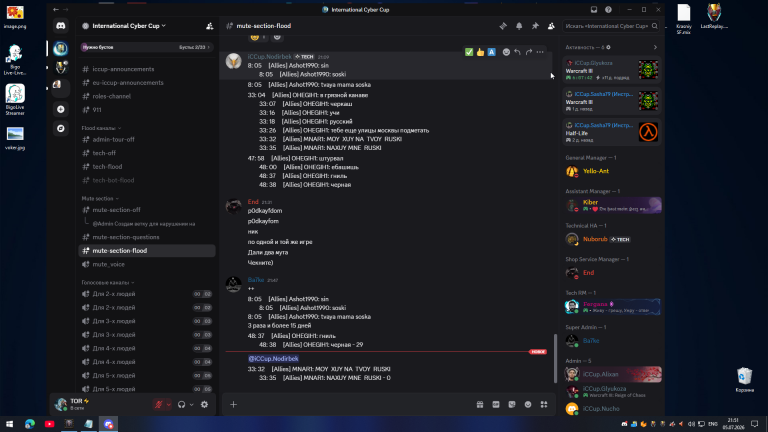This screenshot has height=432, width=768.
Task: Open server boost goal banner
Action: pyautogui.click(x=146, y=48)
